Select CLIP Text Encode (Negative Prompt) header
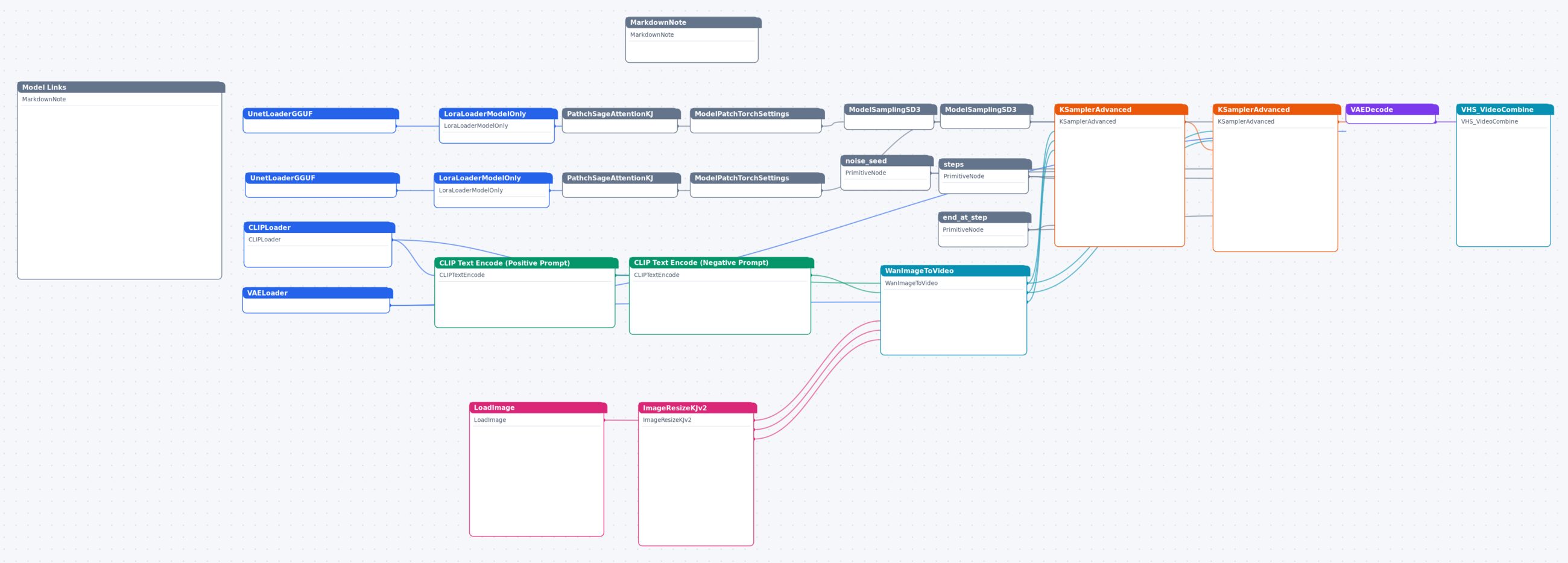The width and height of the screenshot is (1568, 563). 721,262
